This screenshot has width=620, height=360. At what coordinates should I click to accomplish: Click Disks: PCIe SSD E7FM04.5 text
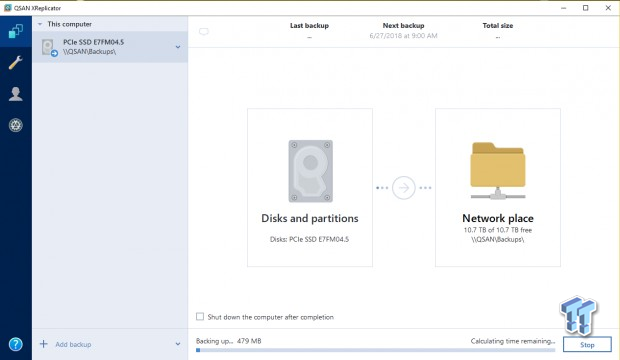[x=310, y=239]
